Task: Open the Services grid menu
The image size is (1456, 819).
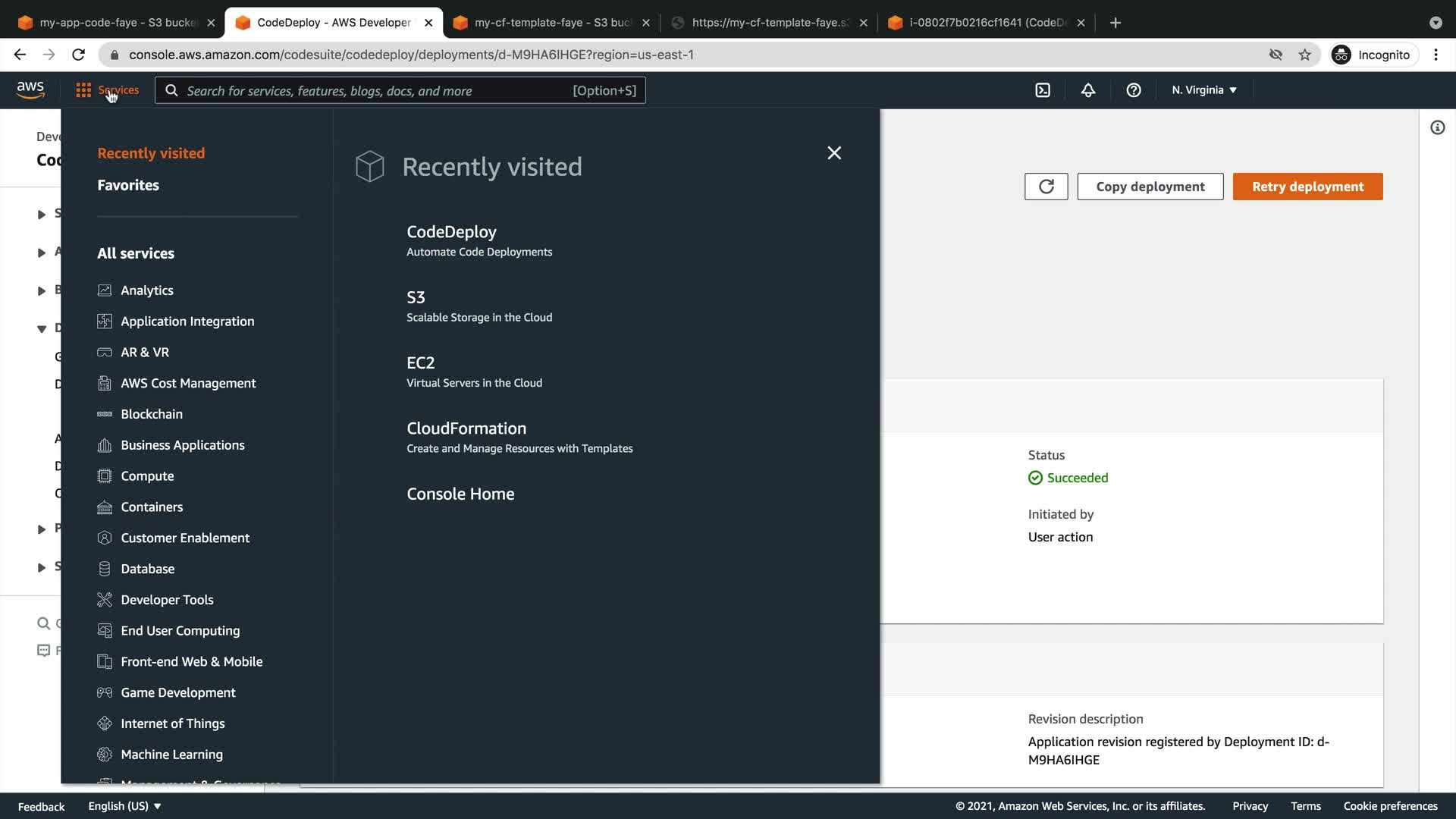Action: (107, 90)
